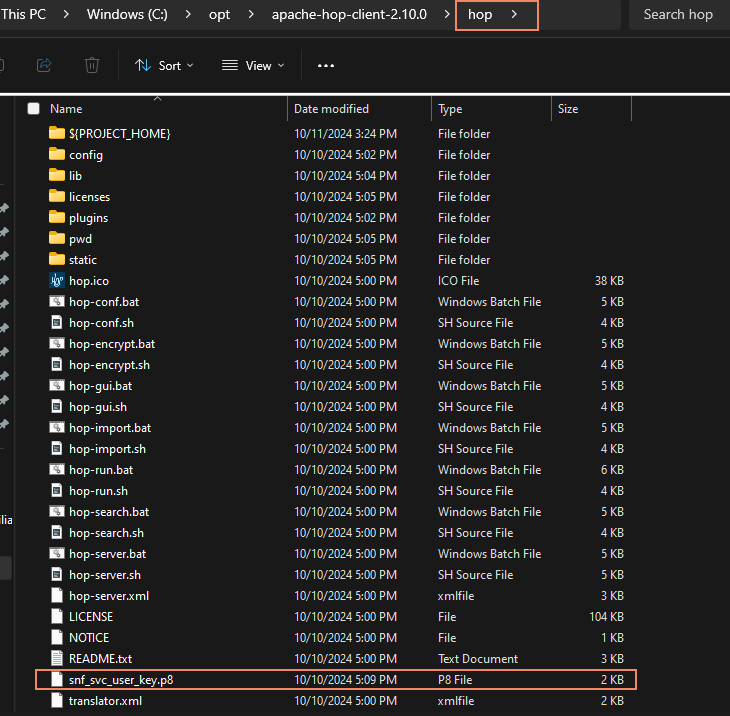Open the Sort dropdown menu
The height and width of the screenshot is (716, 730).
click(164, 65)
